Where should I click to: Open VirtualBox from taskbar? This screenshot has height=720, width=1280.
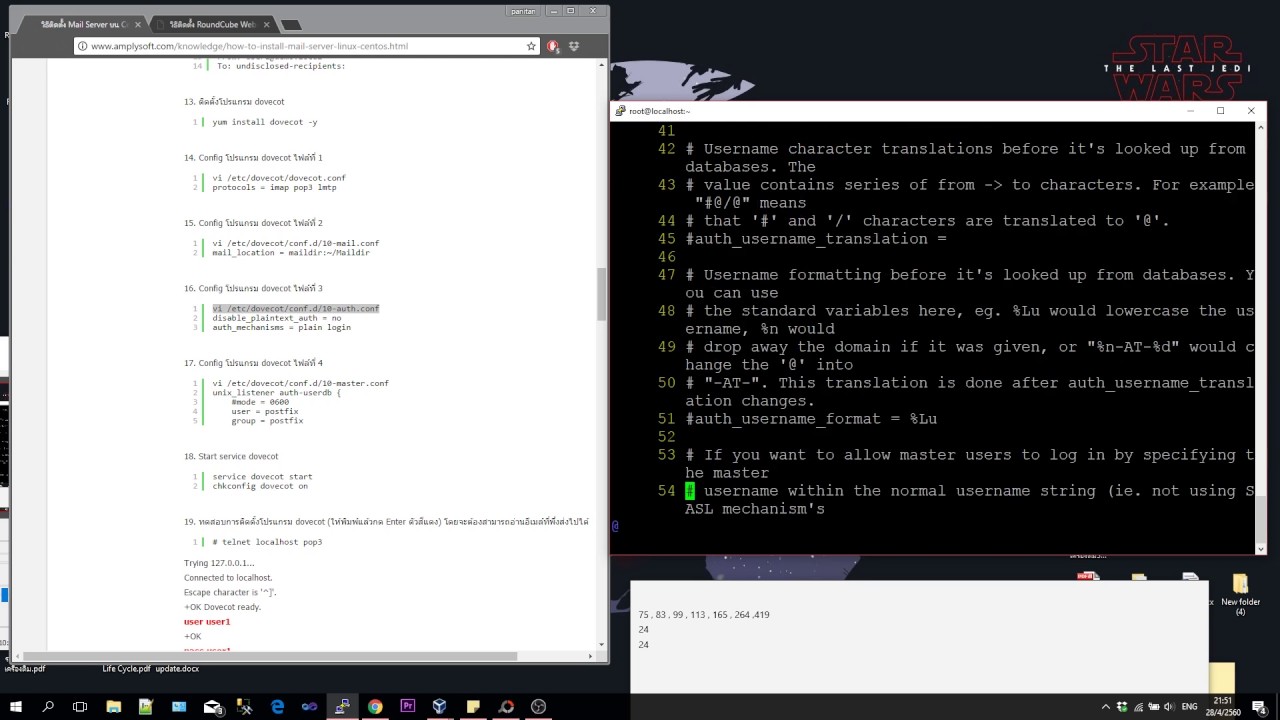coord(440,707)
